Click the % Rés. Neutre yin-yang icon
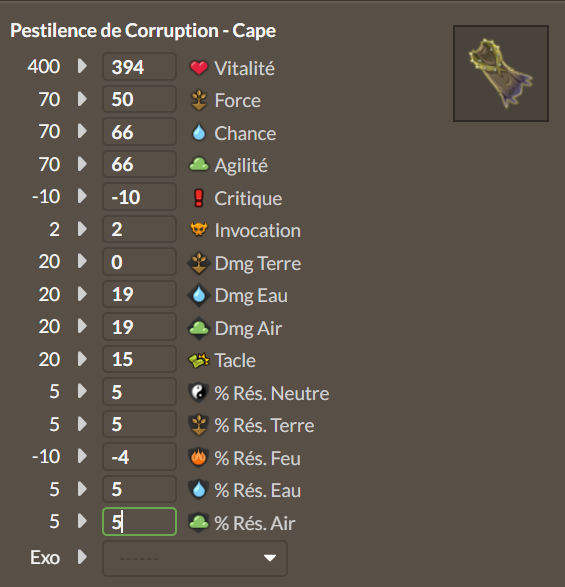 [x=198, y=393]
